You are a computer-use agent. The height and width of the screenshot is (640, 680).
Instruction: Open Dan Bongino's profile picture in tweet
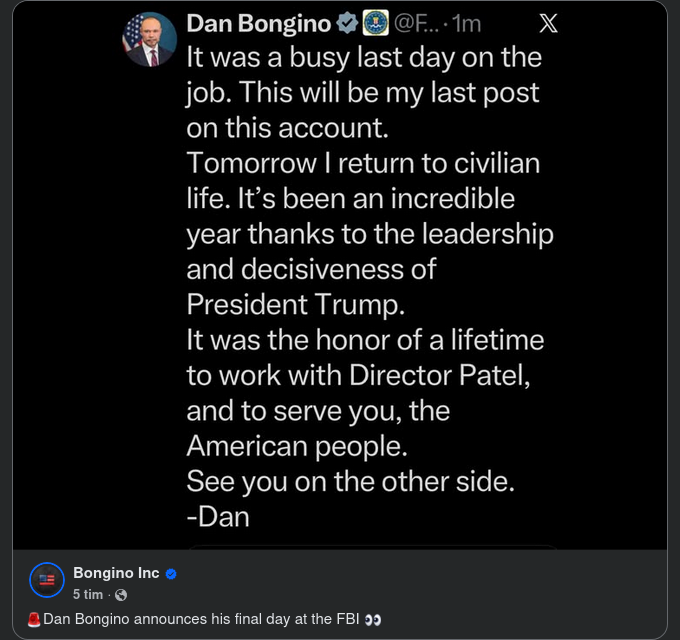coord(149,40)
